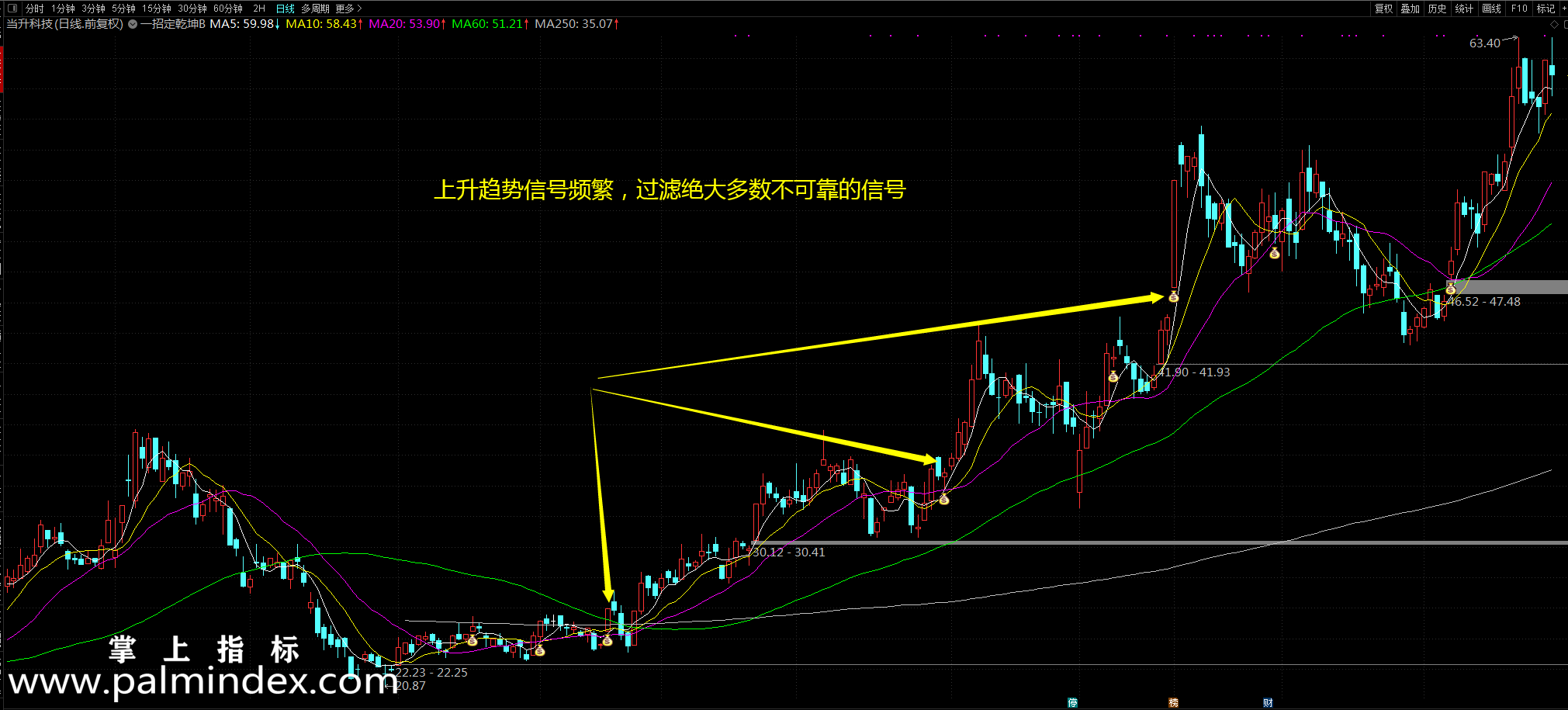
Task: Click the 停 suspension marker icon
Action: tap(1072, 703)
